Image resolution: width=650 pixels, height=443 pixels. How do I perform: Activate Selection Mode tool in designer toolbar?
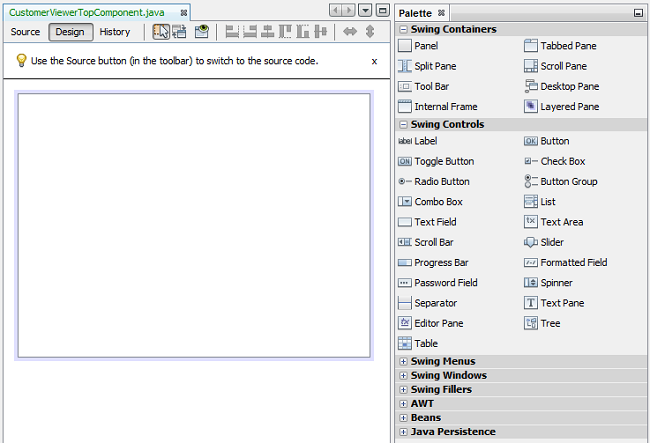[x=160, y=32]
